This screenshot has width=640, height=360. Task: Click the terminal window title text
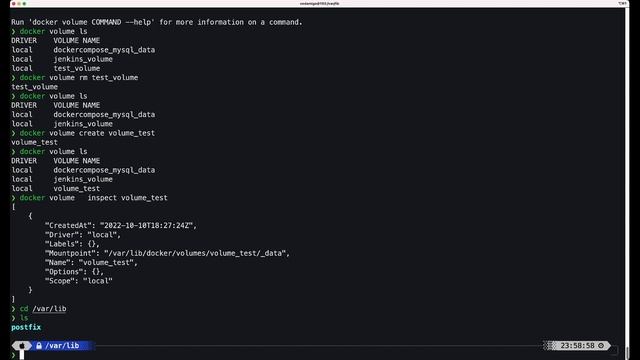[x=320, y=3]
